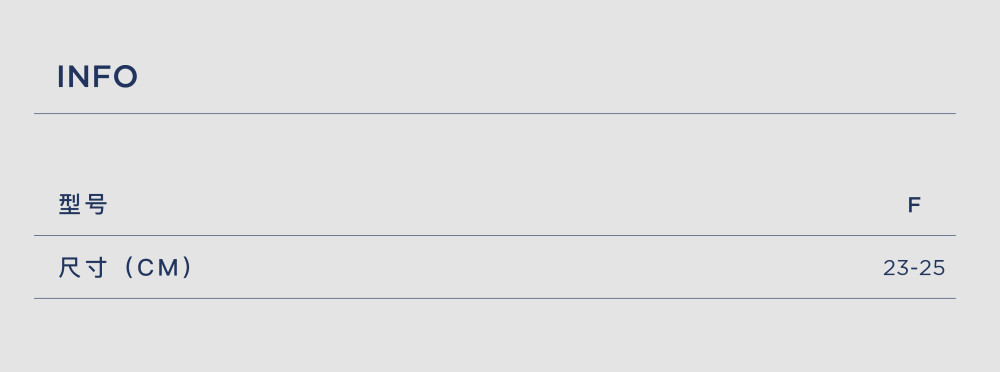Click the F model value
The width and height of the screenshot is (1000, 372).
(914, 205)
